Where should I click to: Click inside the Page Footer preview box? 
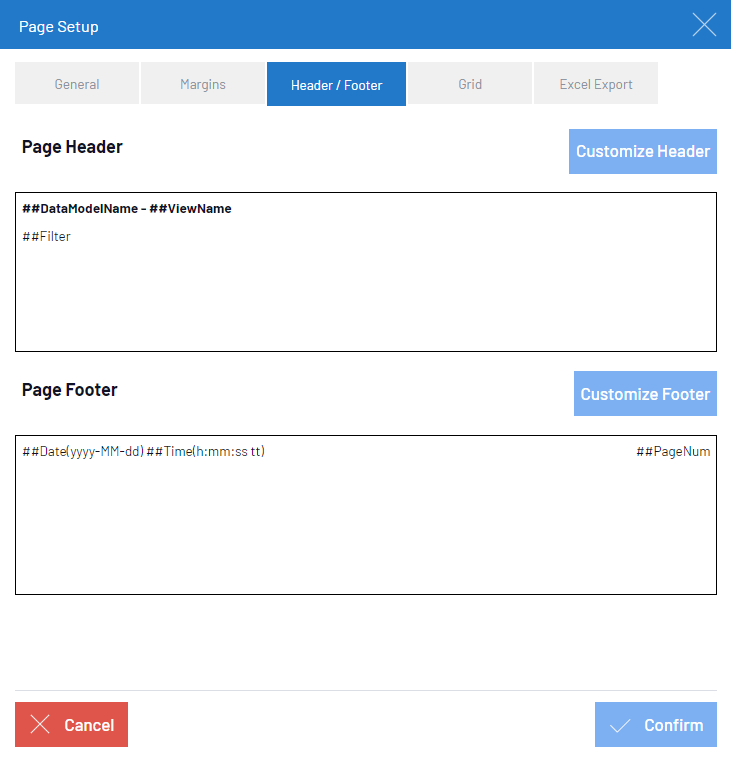(x=366, y=515)
